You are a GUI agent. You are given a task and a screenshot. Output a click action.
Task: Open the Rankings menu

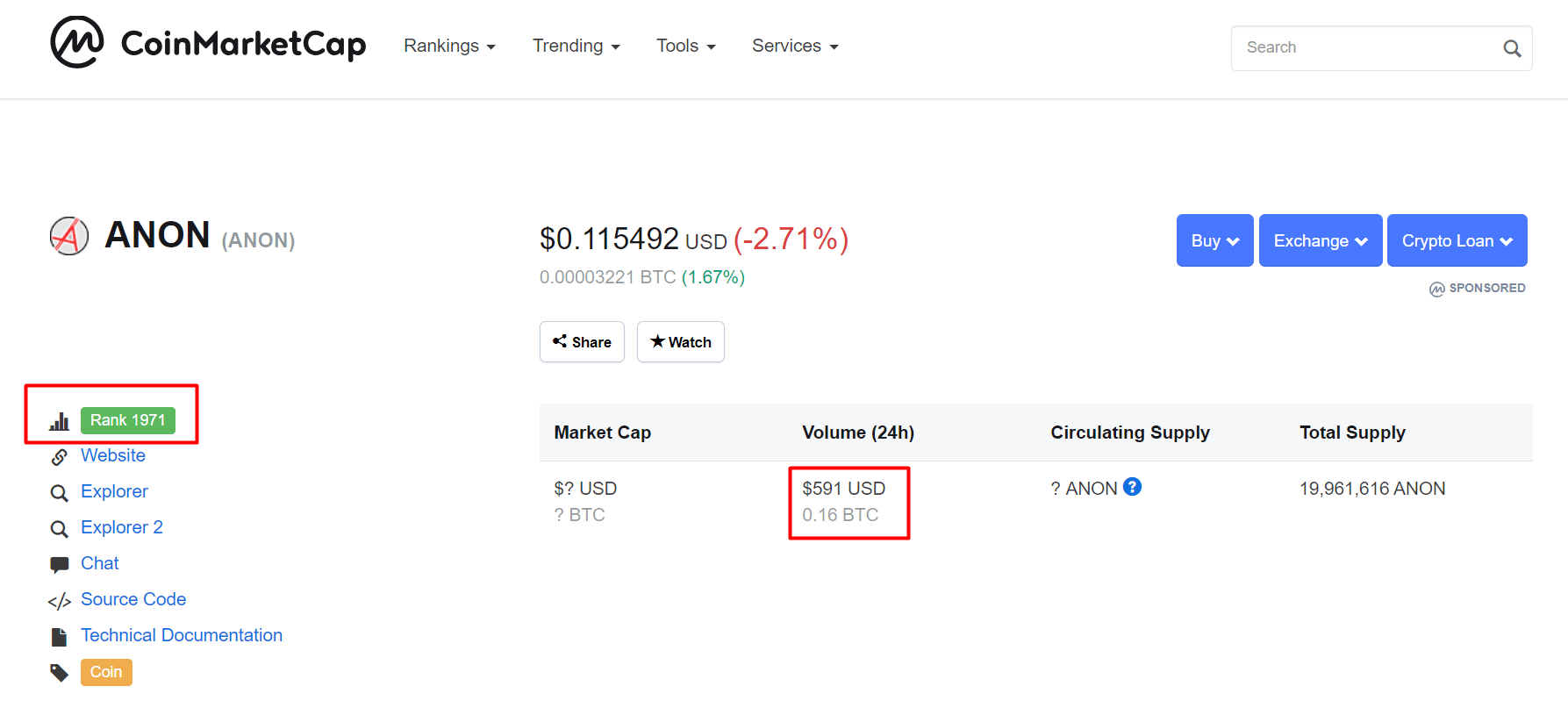pyautogui.click(x=449, y=46)
